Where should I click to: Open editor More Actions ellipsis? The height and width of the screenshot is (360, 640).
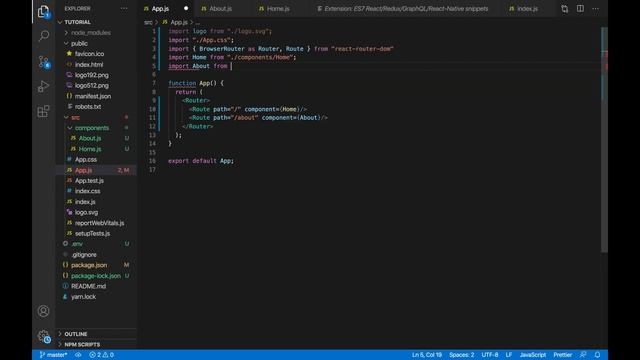(x=596, y=9)
